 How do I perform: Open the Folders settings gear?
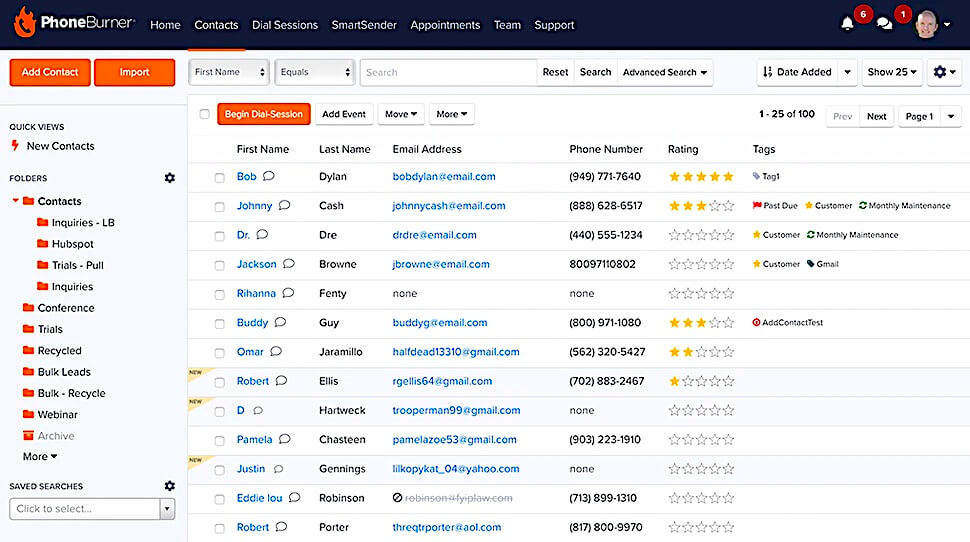point(170,178)
